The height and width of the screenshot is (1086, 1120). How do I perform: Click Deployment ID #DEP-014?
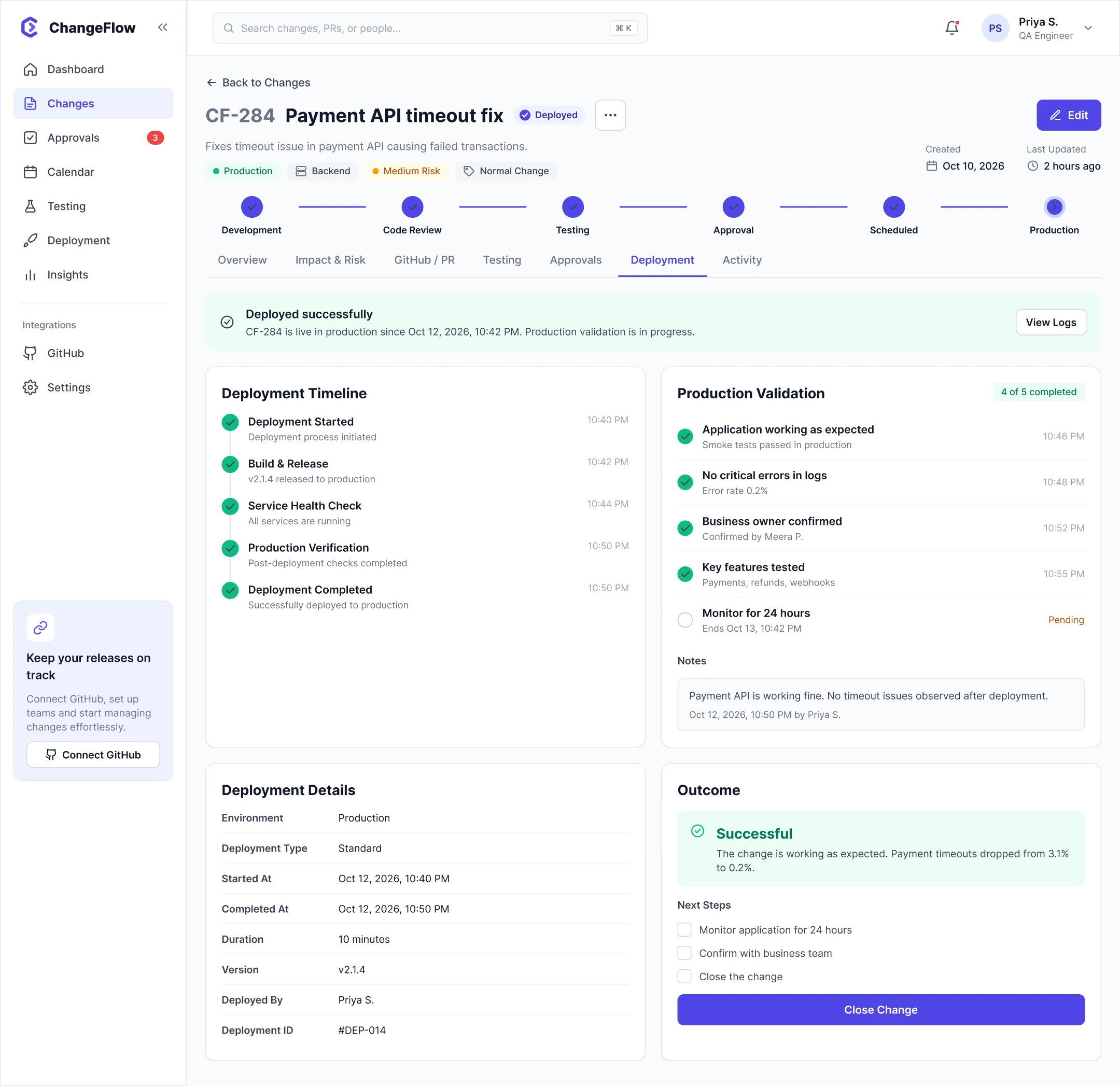[x=362, y=1030]
